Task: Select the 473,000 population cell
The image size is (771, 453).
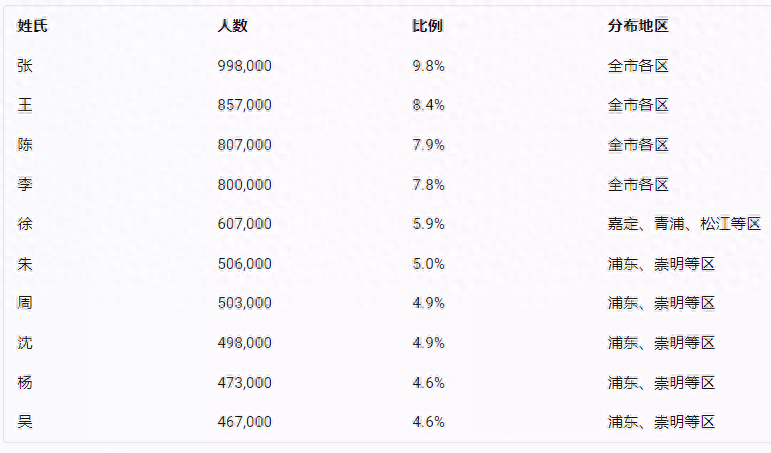Action: 244,382
